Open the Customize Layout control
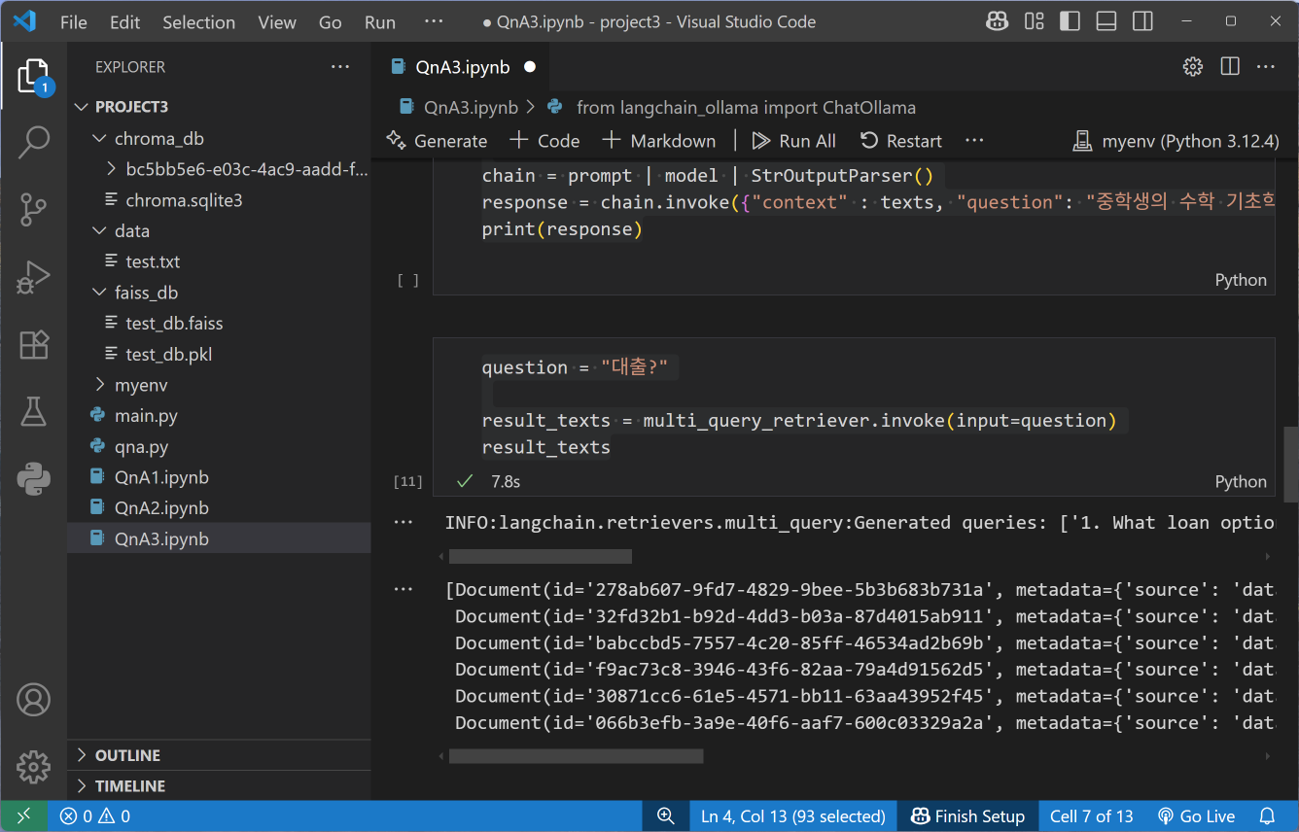Image resolution: width=1299 pixels, height=832 pixels. (x=1034, y=21)
